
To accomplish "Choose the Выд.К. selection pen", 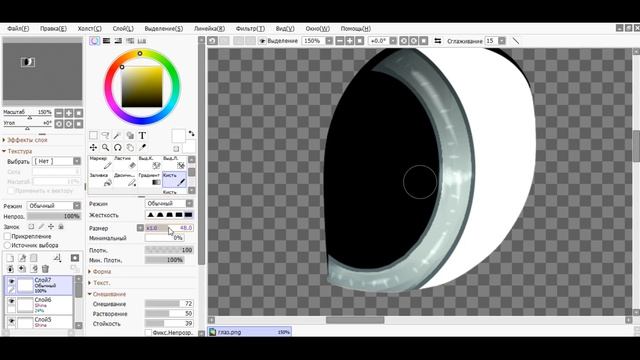I will [149, 162].
